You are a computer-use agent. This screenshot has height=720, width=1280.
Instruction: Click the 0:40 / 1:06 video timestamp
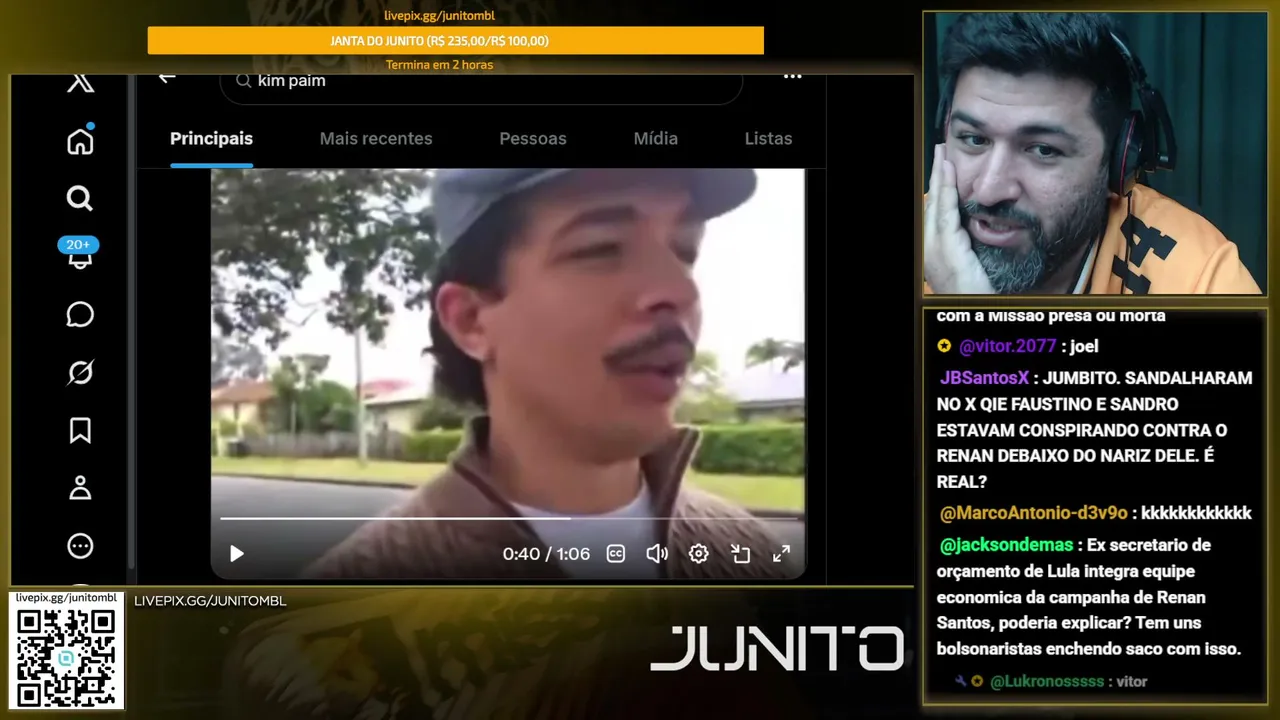pyautogui.click(x=546, y=554)
